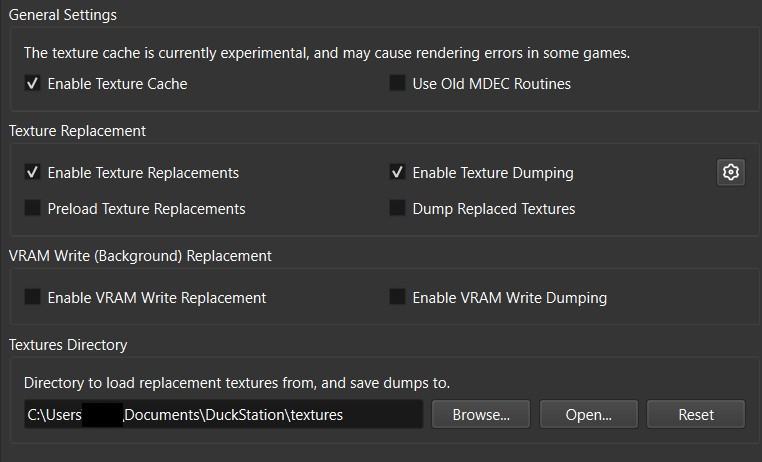Open texture replacement settings gear icon
The height and width of the screenshot is (462, 762).
coord(731,173)
